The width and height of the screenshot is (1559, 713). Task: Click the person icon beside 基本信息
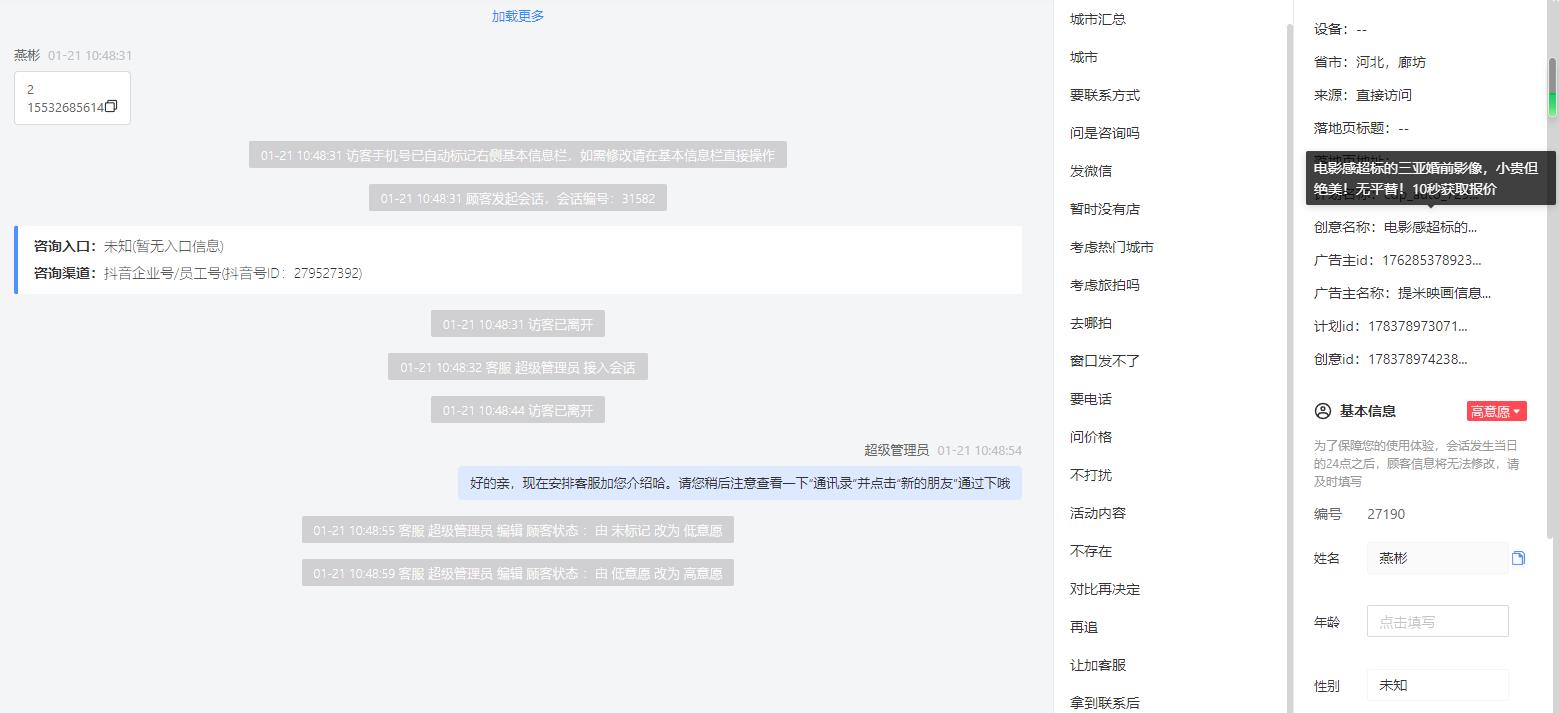pyautogui.click(x=1323, y=411)
